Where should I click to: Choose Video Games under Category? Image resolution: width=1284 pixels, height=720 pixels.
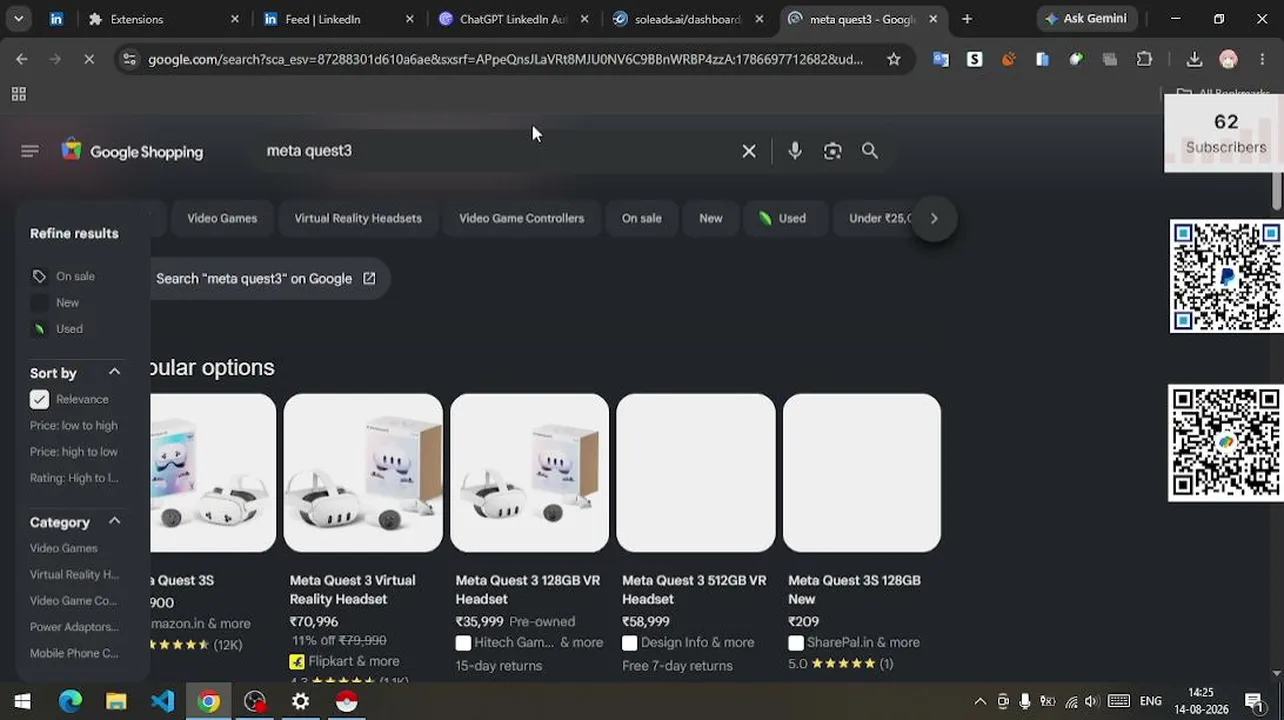(64, 548)
